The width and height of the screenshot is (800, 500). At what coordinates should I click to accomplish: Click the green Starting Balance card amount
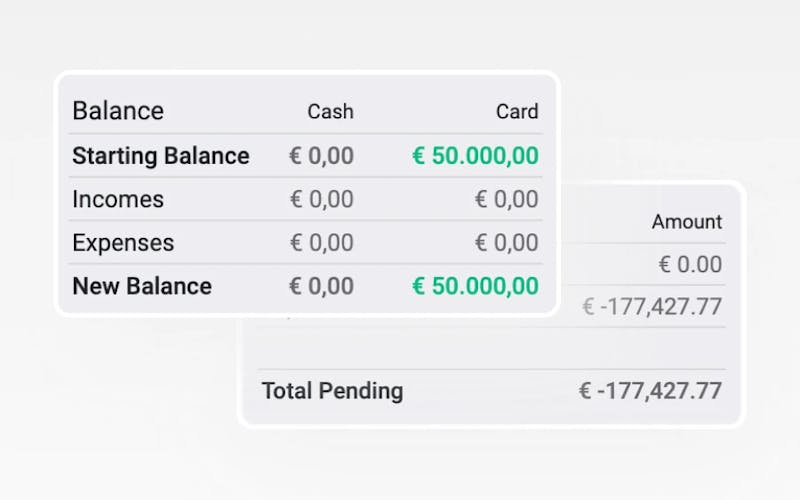[475, 156]
